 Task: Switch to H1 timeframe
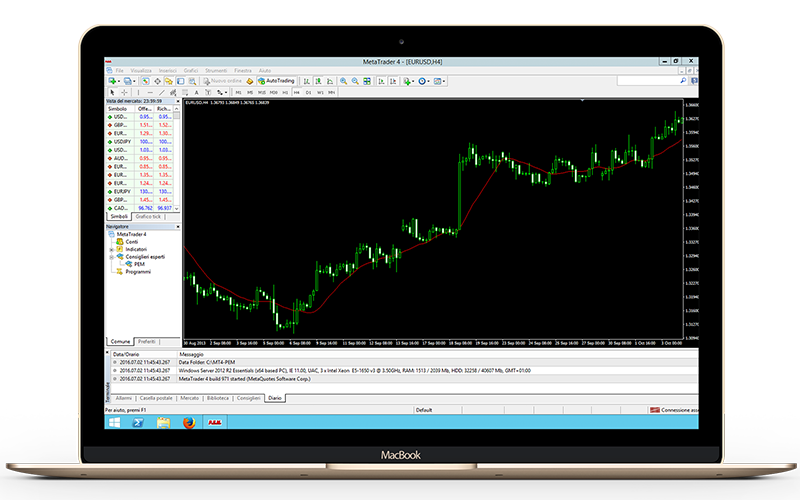pyautogui.click(x=285, y=92)
